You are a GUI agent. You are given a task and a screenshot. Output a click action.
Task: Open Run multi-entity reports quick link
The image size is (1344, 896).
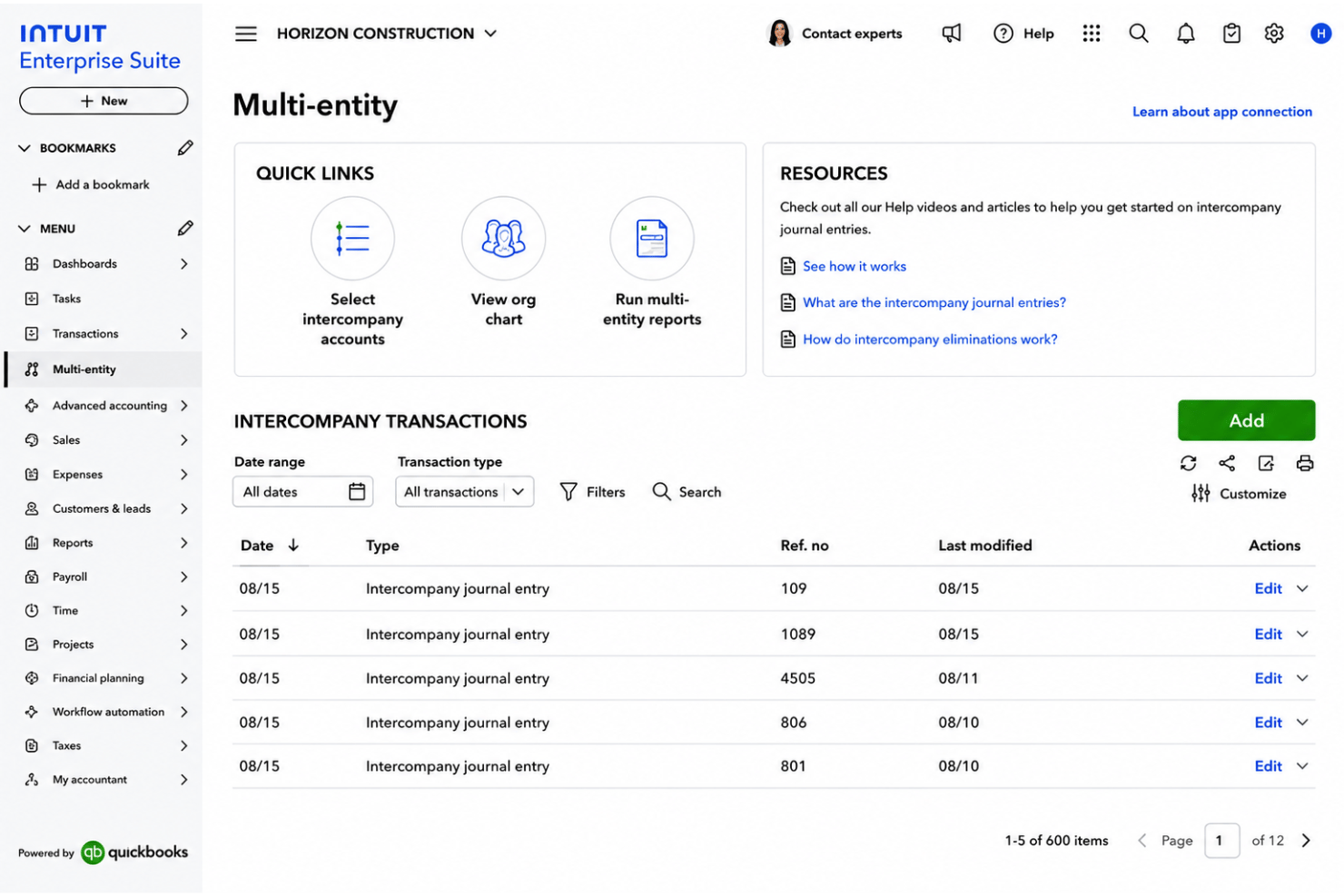click(652, 262)
